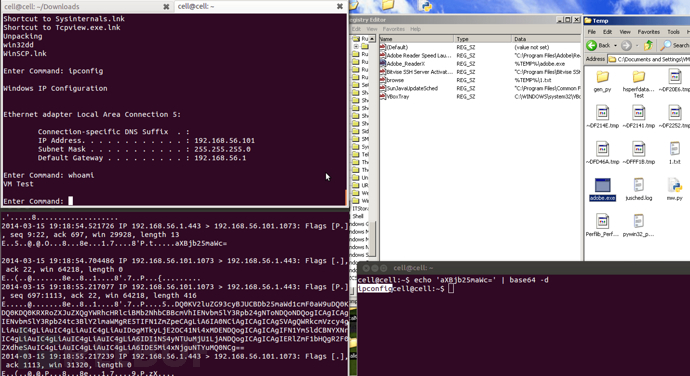
Task: Click the (Default) value icon in Registry Editor
Action: (383, 47)
